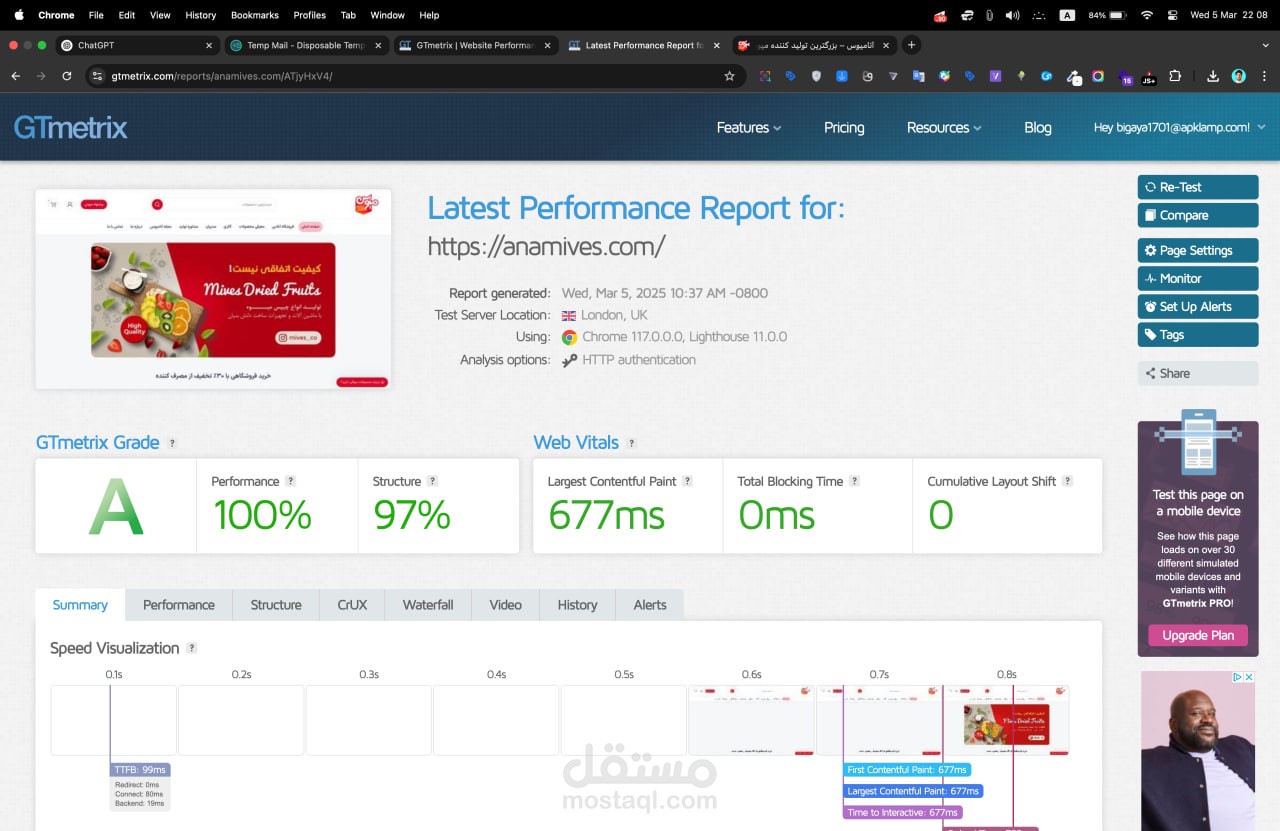
Task: Switch to the CrUX report tab
Action: pyautogui.click(x=352, y=605)
